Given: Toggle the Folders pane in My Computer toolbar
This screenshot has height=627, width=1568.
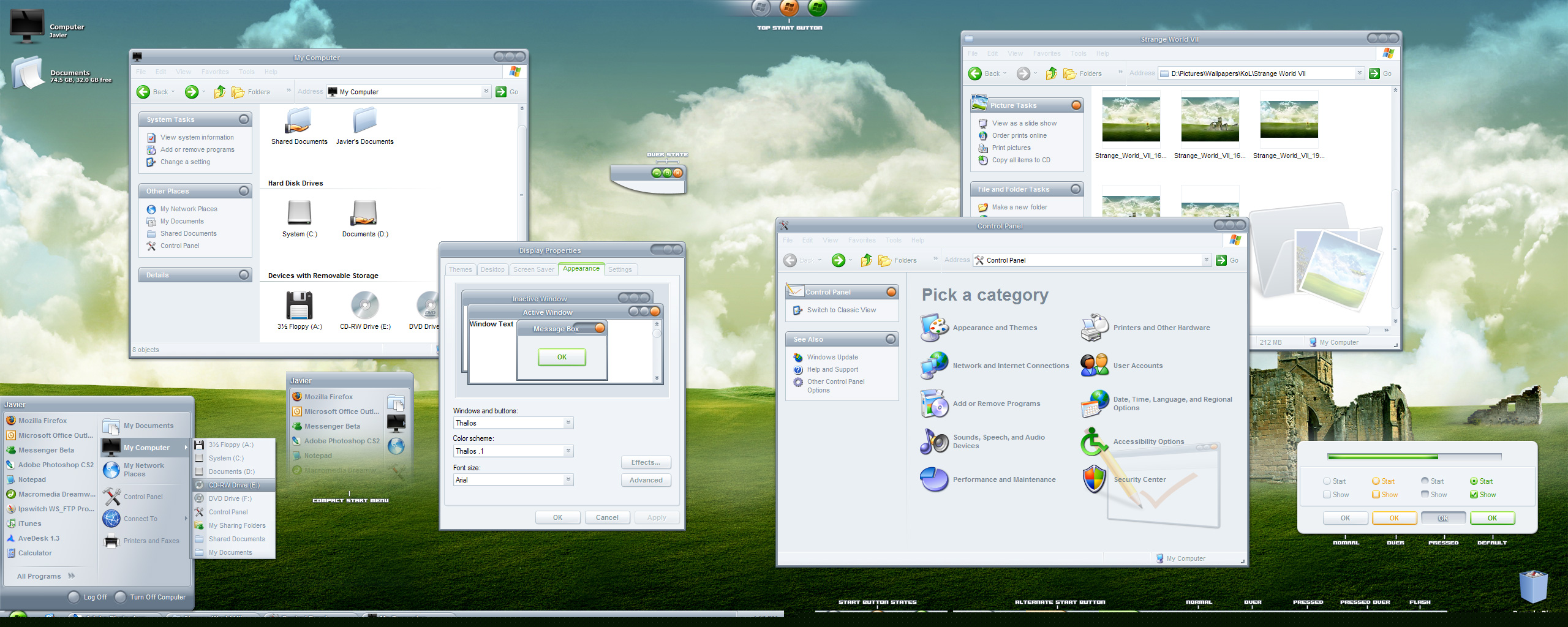Looking at the screenshot, I should [251, 92].
